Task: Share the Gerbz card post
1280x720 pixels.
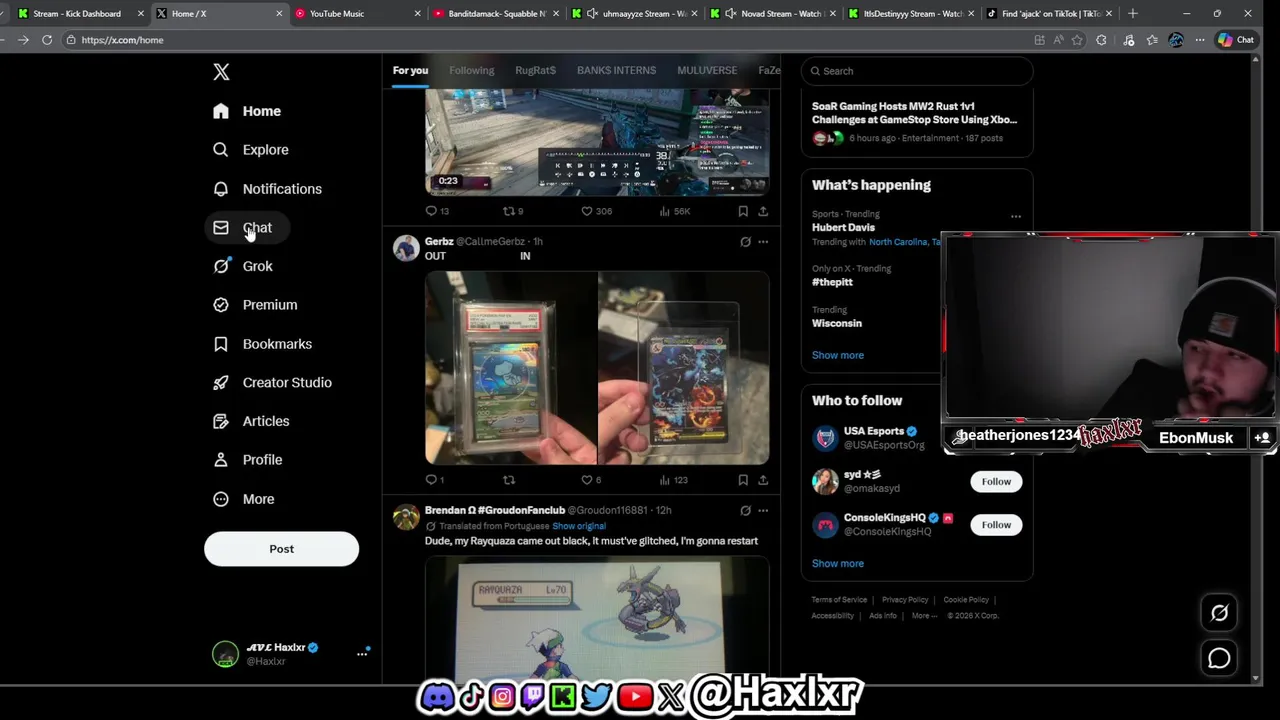Action: pyautogui.click(x=763, y=480)
